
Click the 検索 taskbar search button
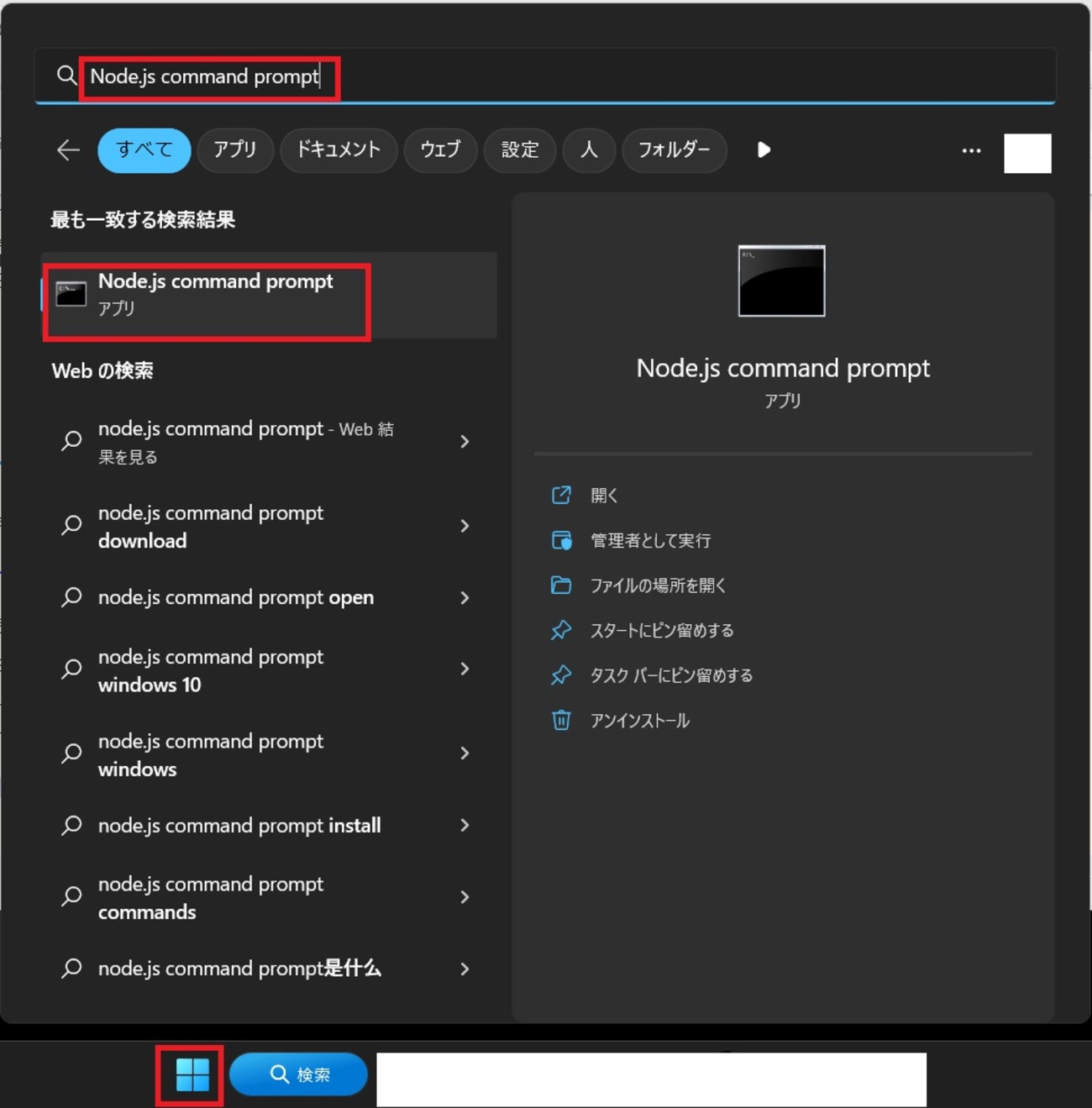[x=298, y=1074]
